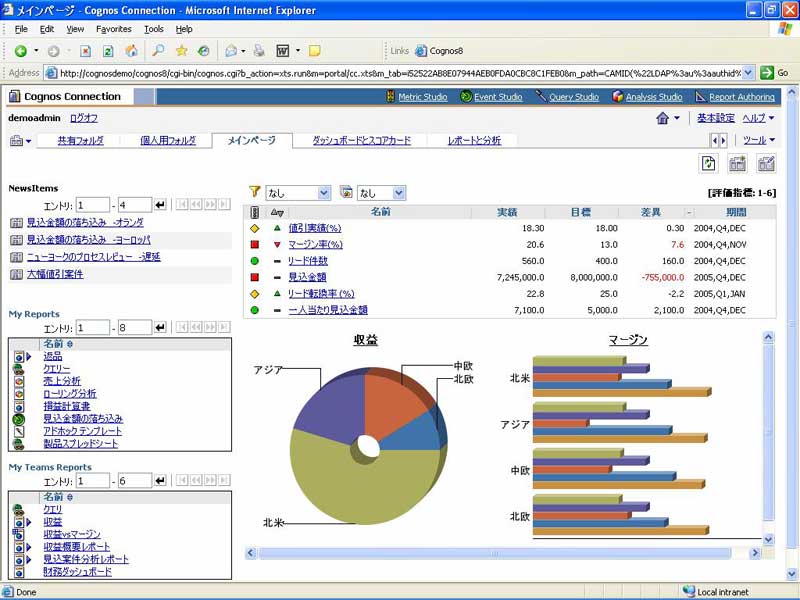Launch Query Studio
Viewport: 800px width, 600px height.
[x=574, y=97]
